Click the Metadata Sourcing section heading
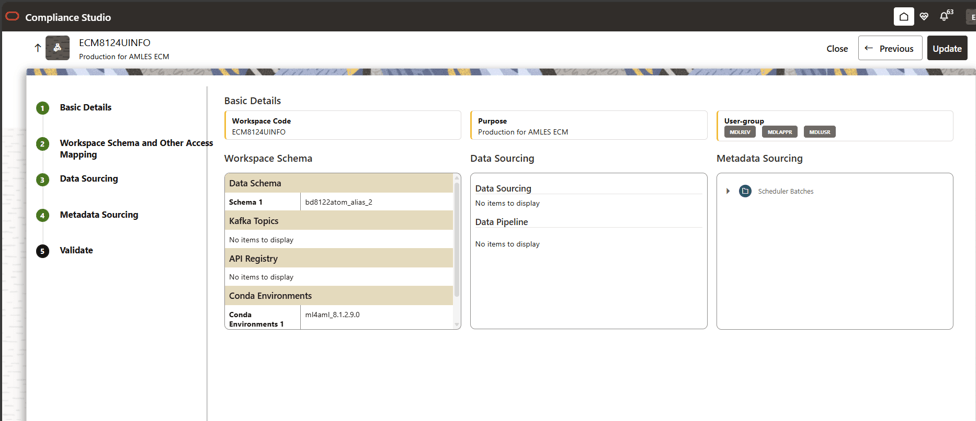Viewport: 976px width, 421px height. click(x=759, y=158)
